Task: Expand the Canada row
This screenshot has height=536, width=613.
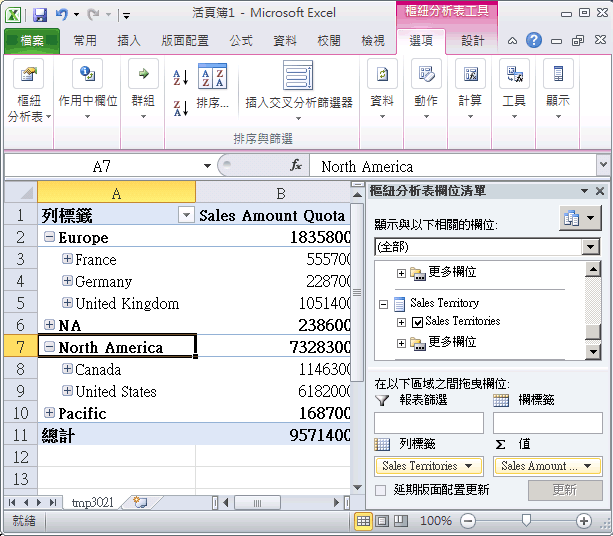Action: coord(67,368)
